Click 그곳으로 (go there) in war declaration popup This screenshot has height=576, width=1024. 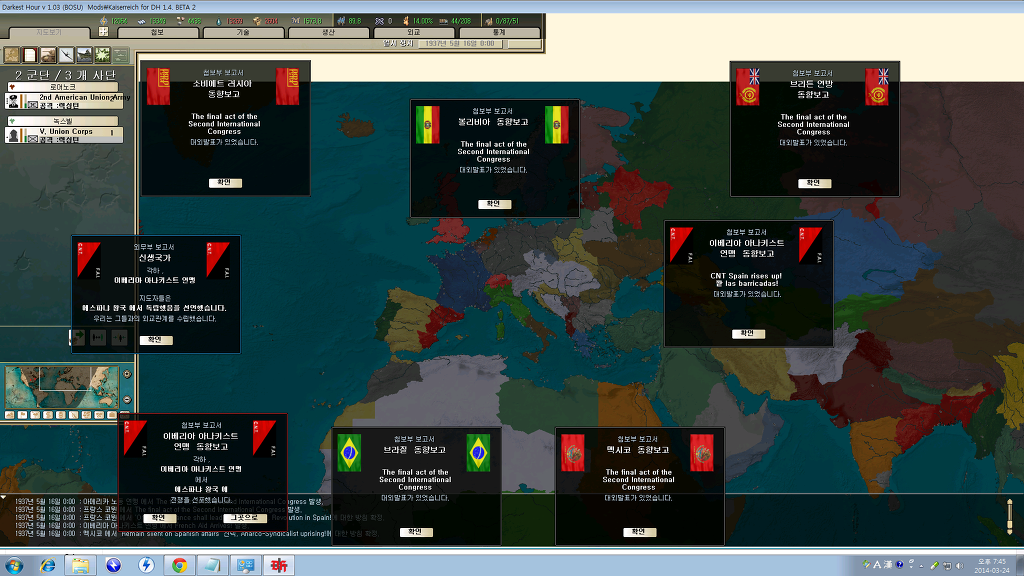click(245, 518)
